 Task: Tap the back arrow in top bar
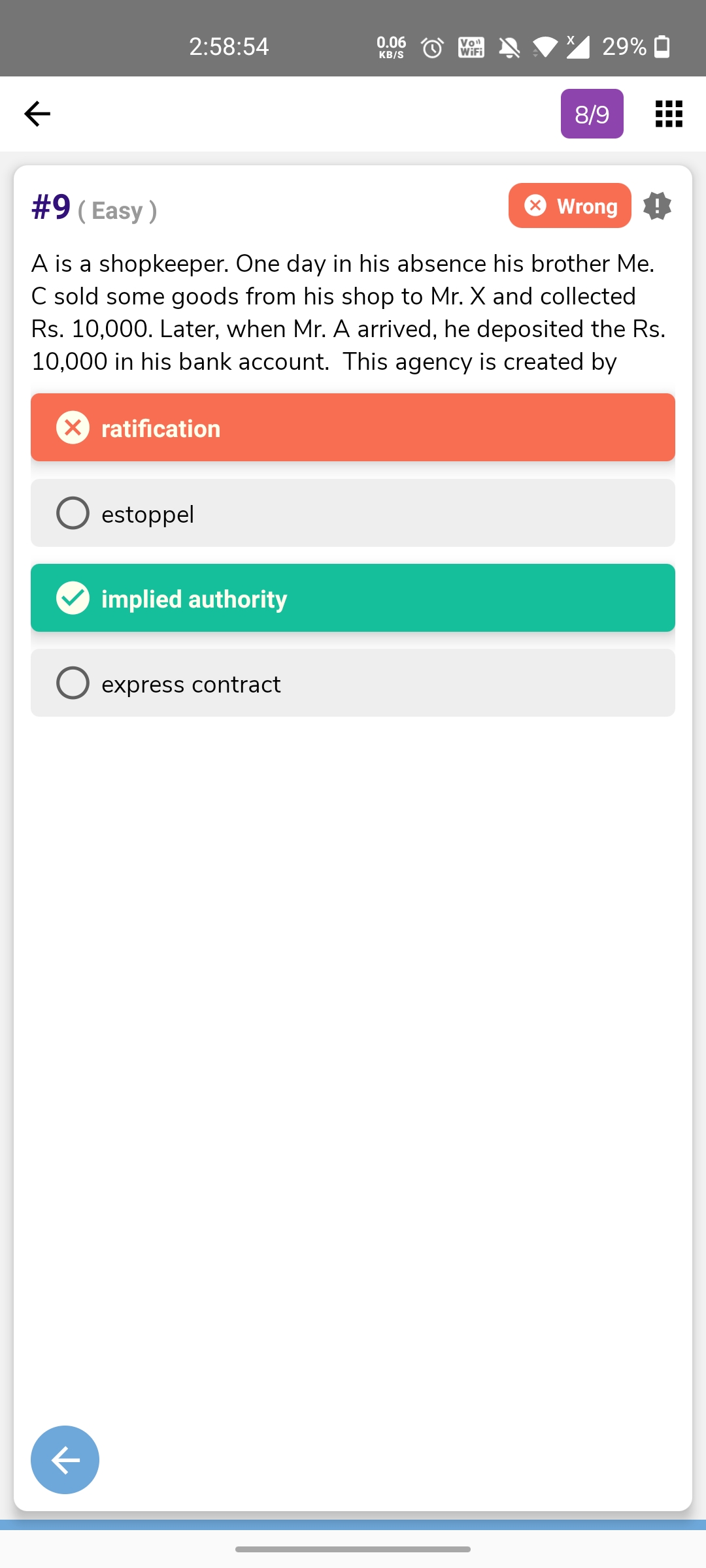[x=37, y=114]
